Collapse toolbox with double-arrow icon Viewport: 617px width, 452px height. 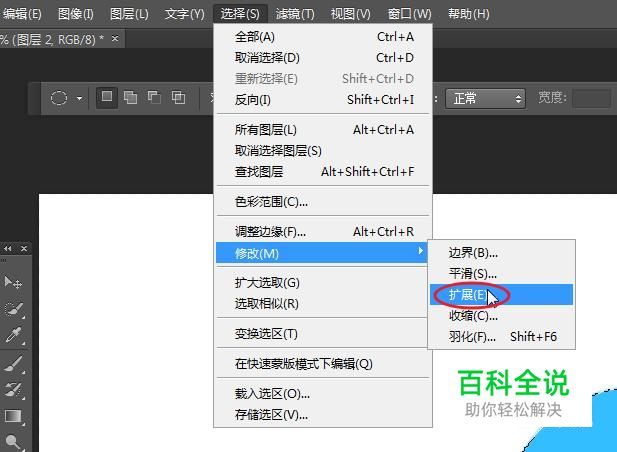(7, 249)
